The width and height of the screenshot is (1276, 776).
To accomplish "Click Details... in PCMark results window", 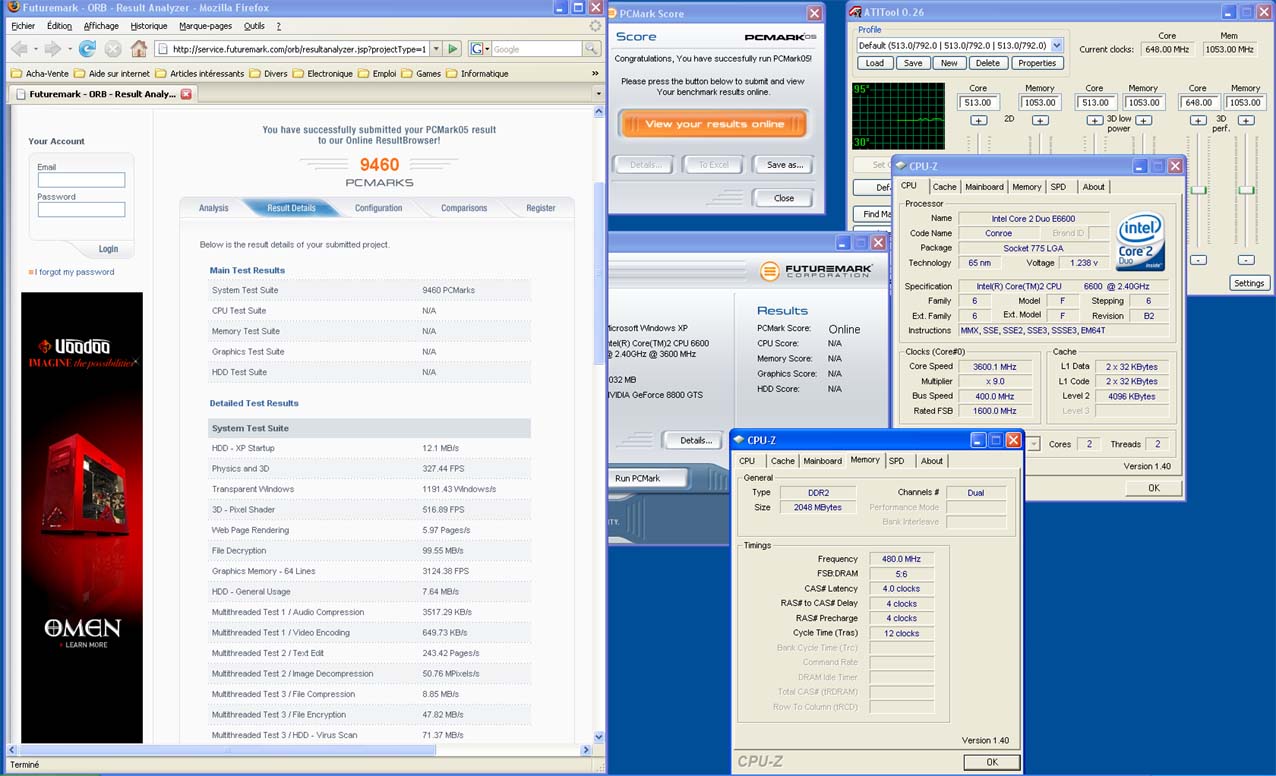I will pyautogui.click(x=696, y=440).
